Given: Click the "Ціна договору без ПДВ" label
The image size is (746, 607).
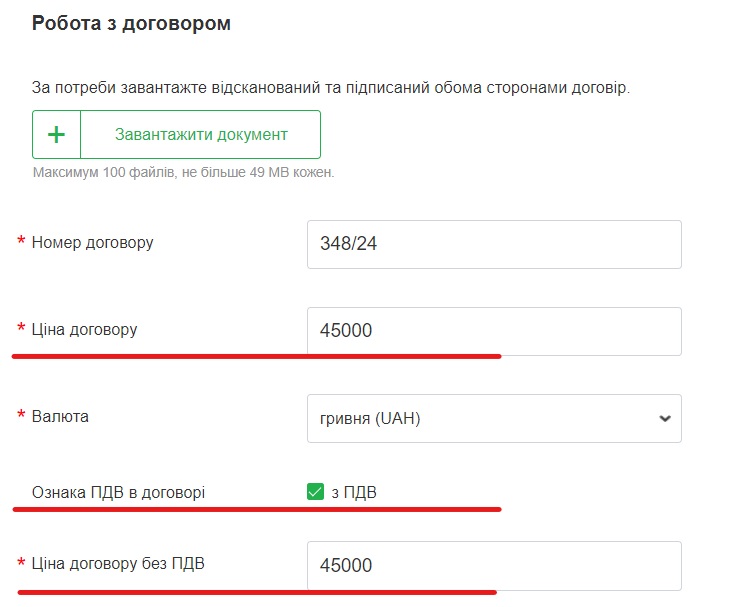Looking at the screenshot, I should coord(118,564).
